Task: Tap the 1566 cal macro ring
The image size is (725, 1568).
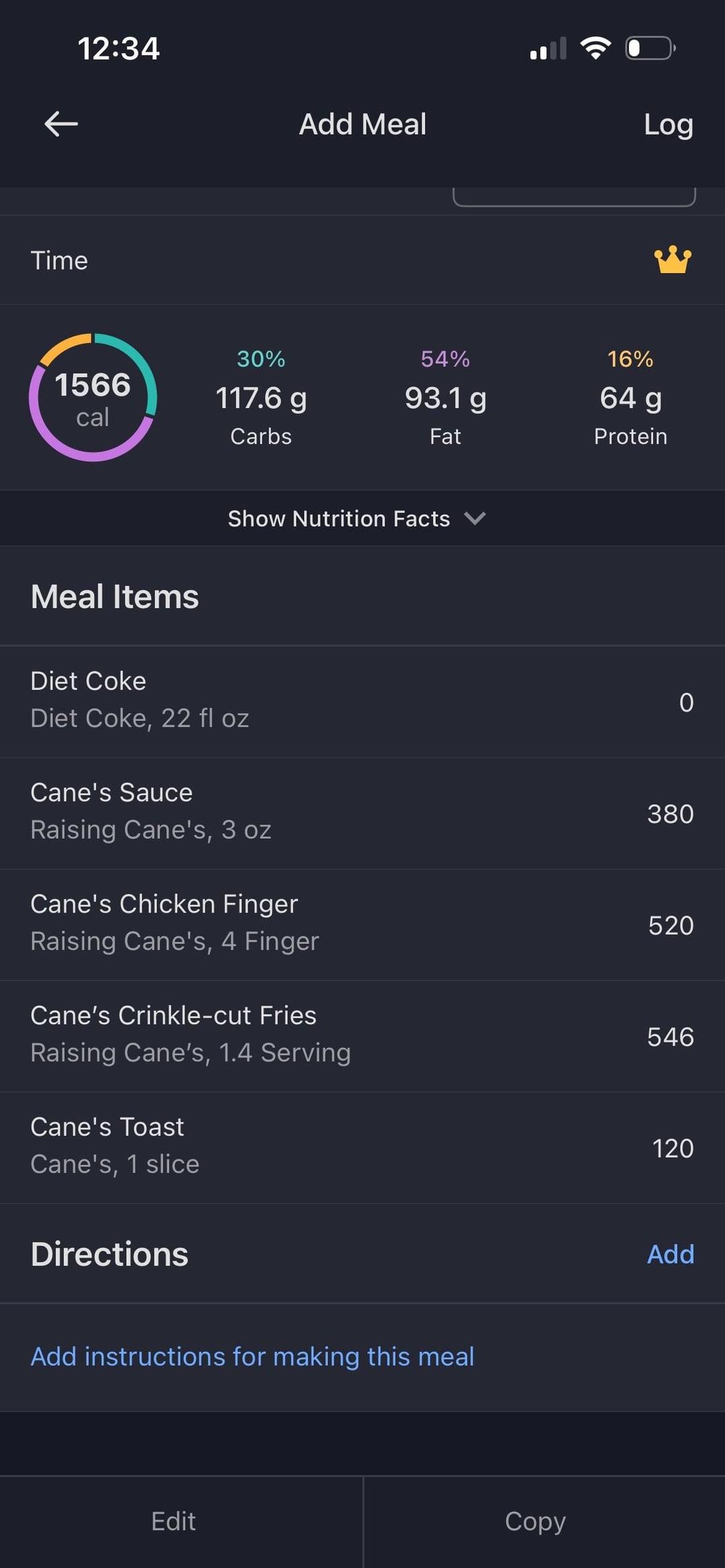Action: click(93, 397)
